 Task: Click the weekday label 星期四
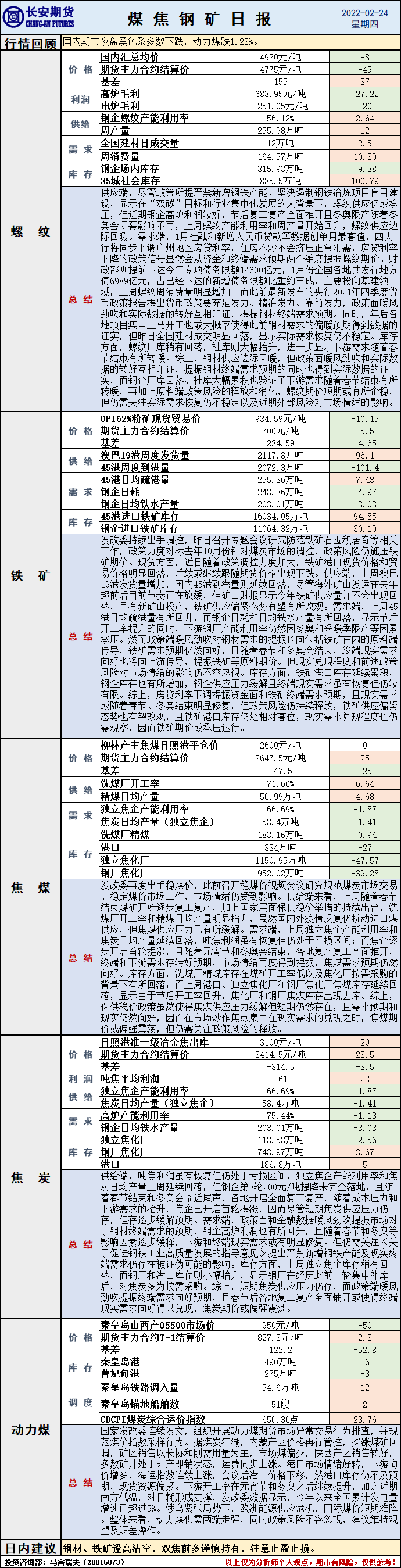[x=364, y=24]
